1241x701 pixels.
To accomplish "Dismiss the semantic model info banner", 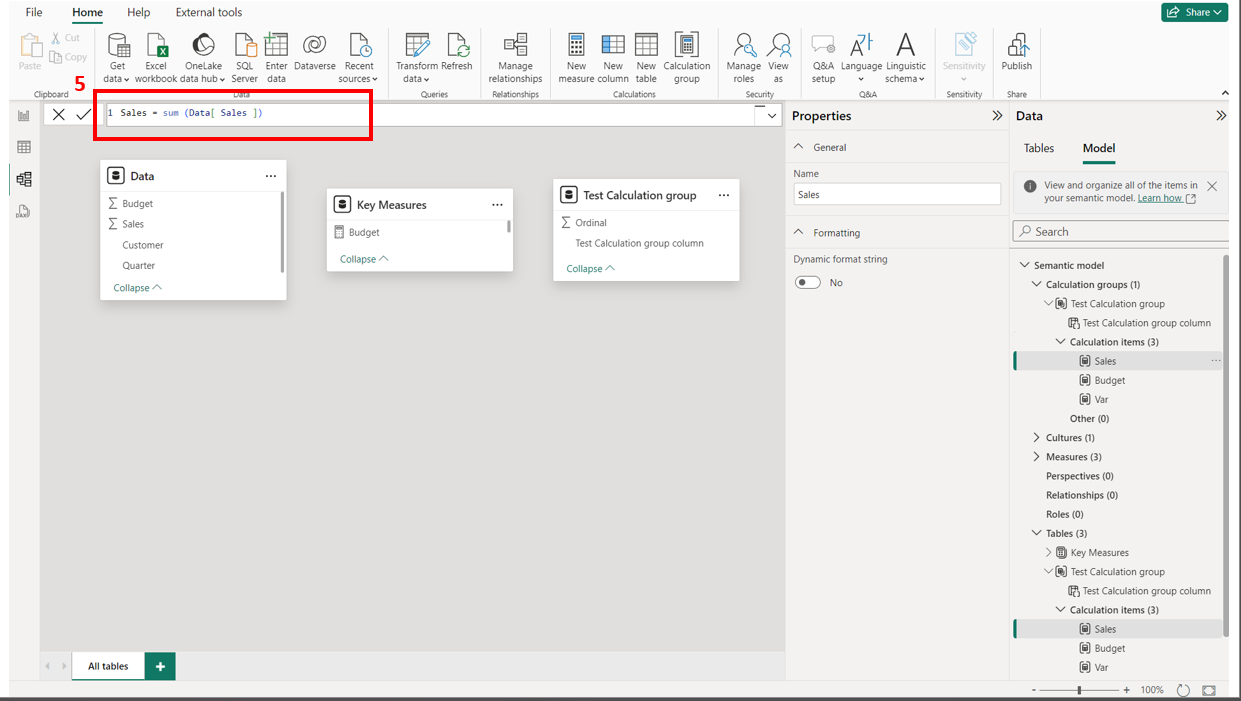I will pyautogui.click(x=1212, y=186).
